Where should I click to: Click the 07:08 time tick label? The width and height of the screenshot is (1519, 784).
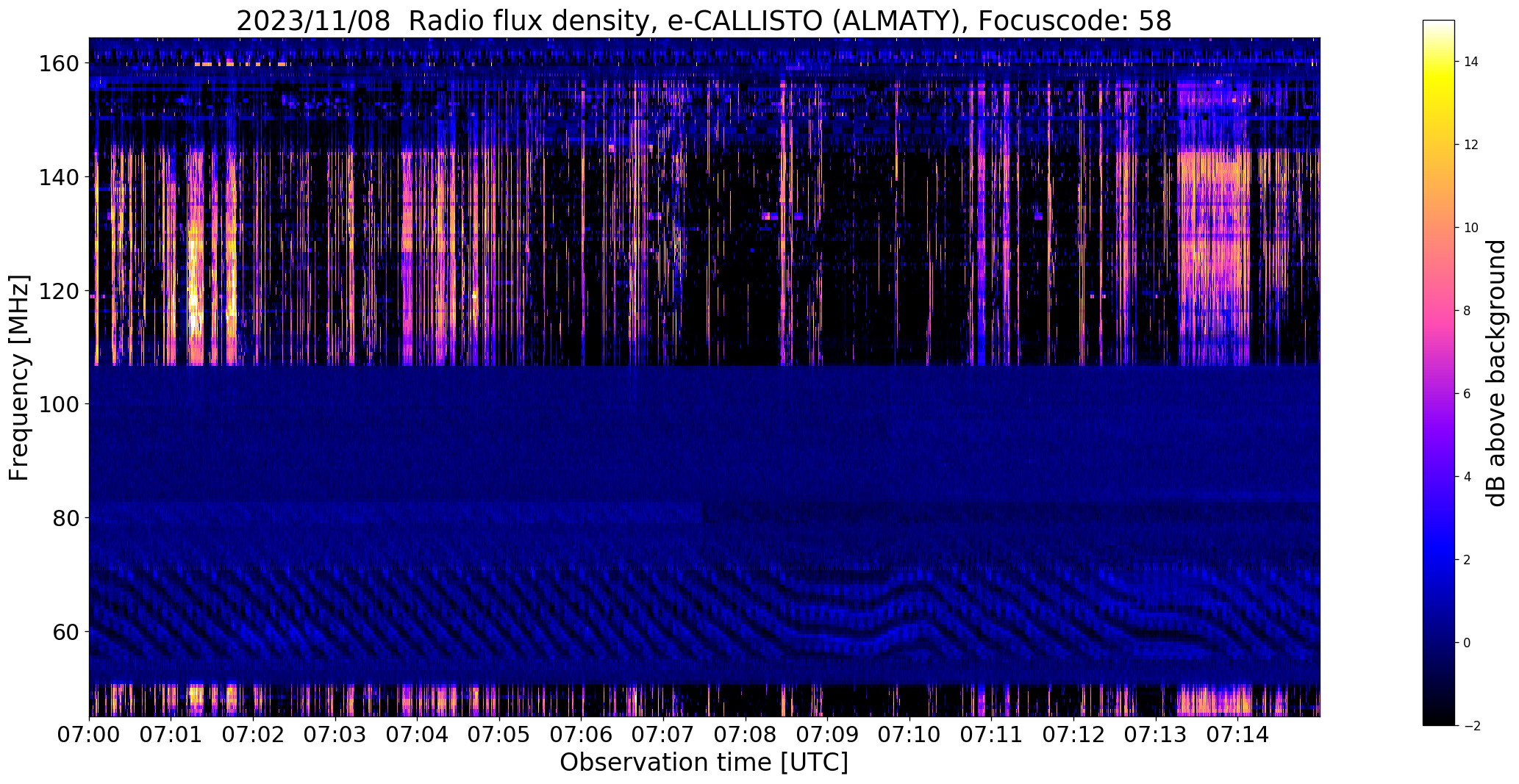[746, 734]
